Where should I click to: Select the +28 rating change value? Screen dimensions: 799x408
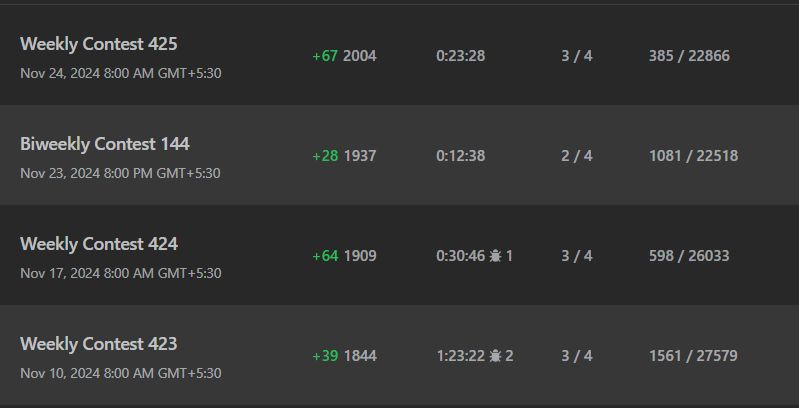(x=325, y=156)
